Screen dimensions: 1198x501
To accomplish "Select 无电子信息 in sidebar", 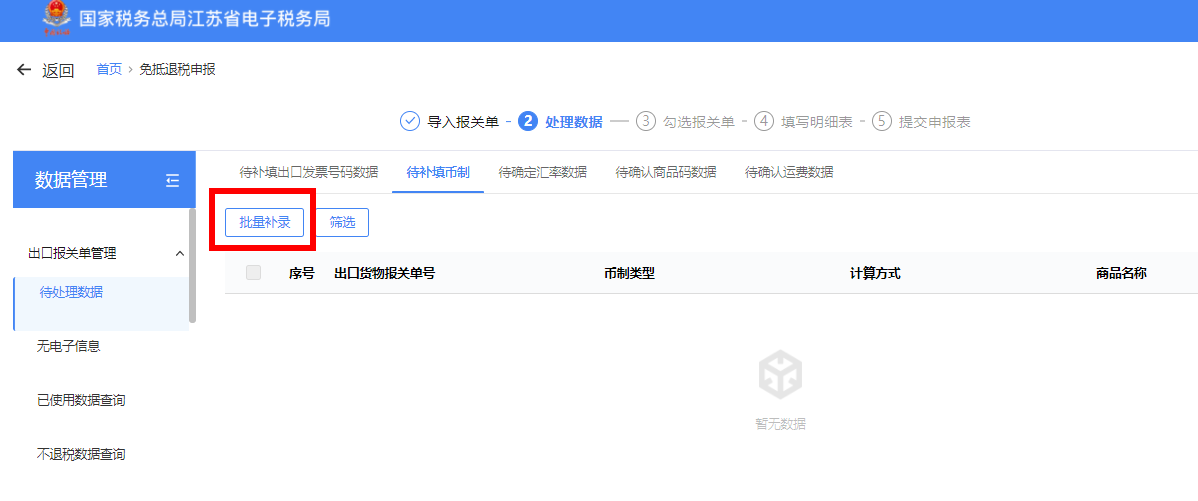I will tap(68, 346).
